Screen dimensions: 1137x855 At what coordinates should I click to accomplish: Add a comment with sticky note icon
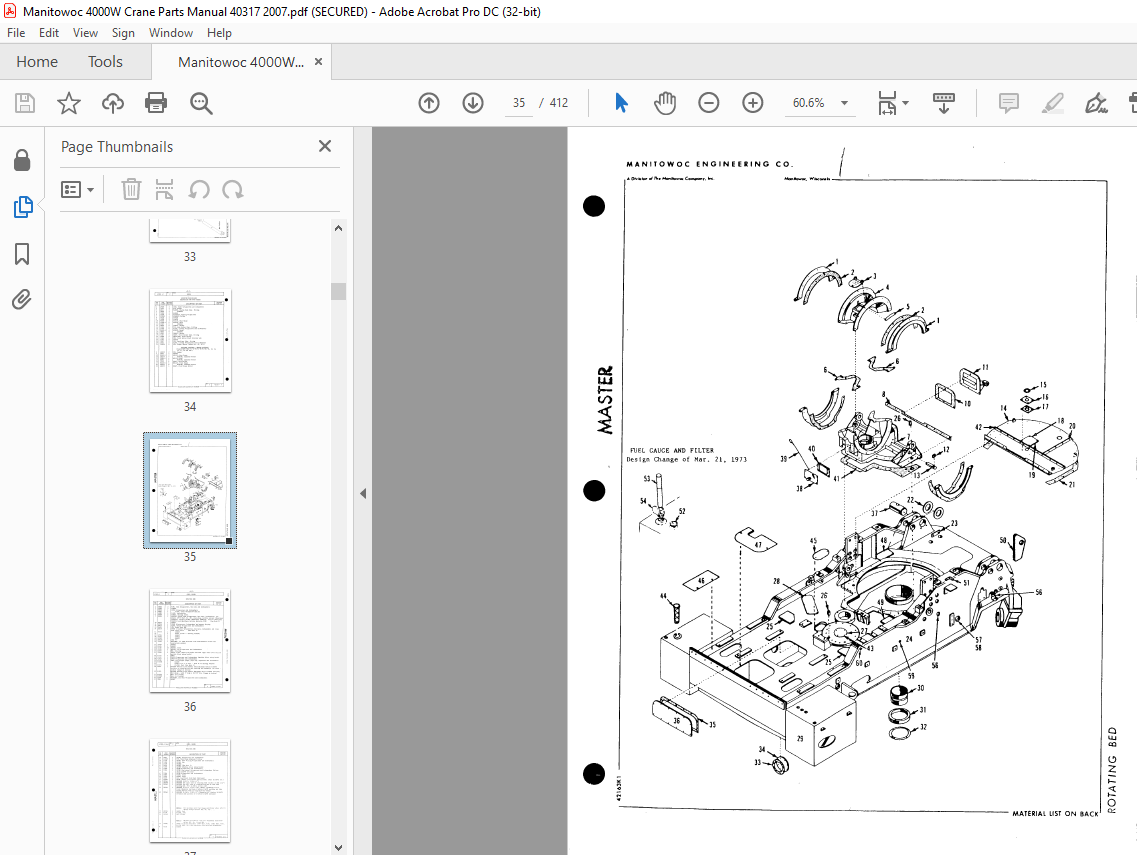[x=1009, y=103]
